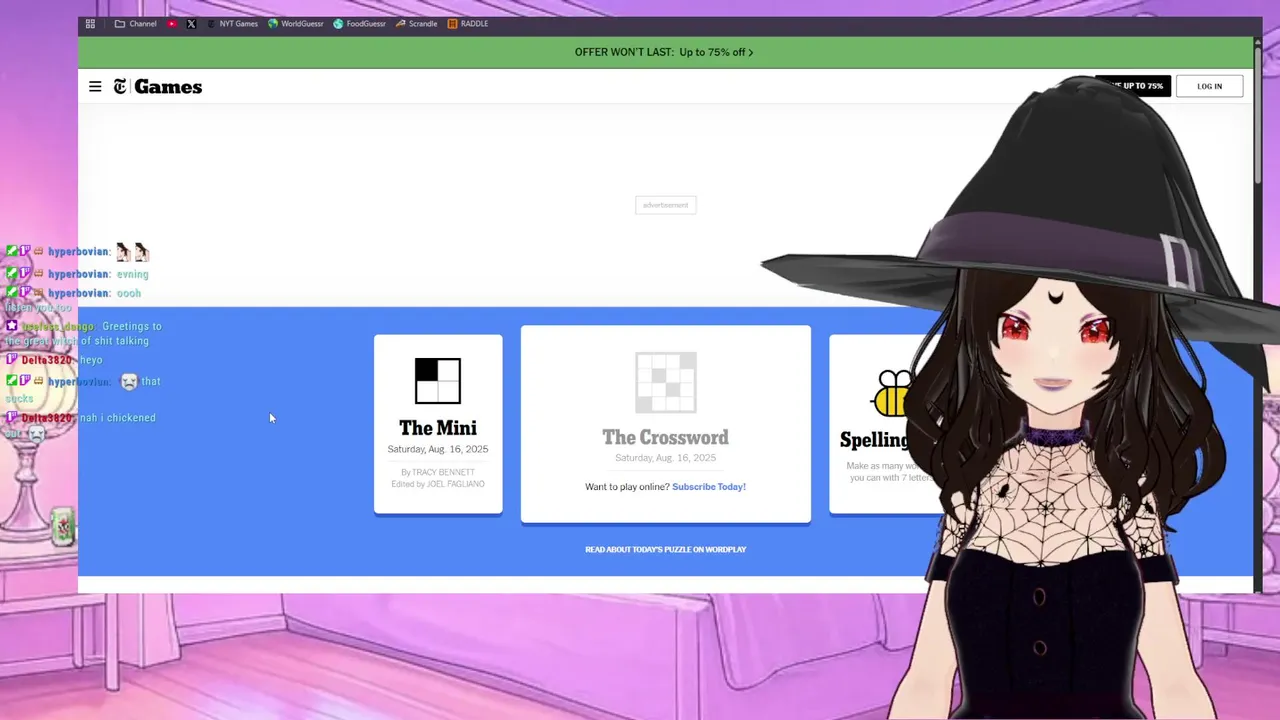Viewport: 1280px width, 720px height.
Task: Click the 'Save up to 75%' button
Action: pos(1133,86)
